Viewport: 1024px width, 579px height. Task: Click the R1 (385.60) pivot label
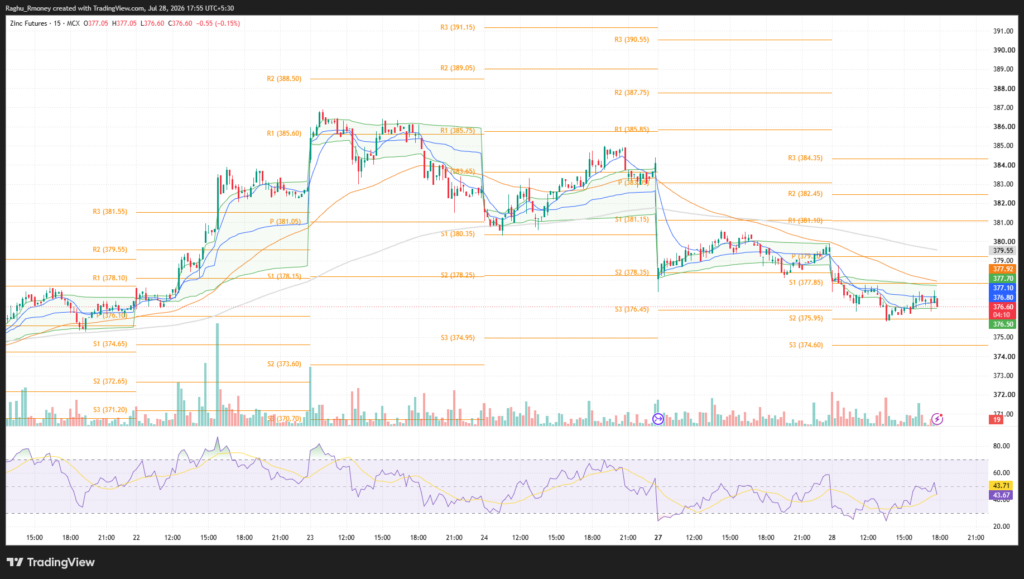pos(284,133)
